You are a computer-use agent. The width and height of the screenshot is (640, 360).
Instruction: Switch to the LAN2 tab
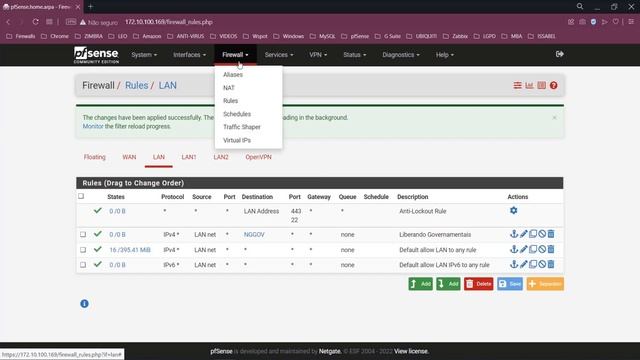[x=221, y=157]
